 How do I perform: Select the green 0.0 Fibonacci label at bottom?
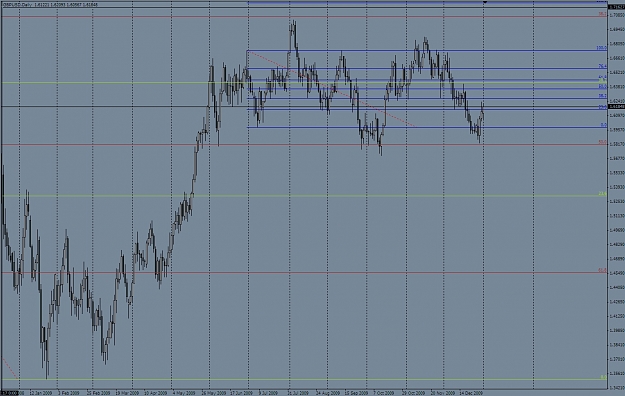[x=603, y=377]
